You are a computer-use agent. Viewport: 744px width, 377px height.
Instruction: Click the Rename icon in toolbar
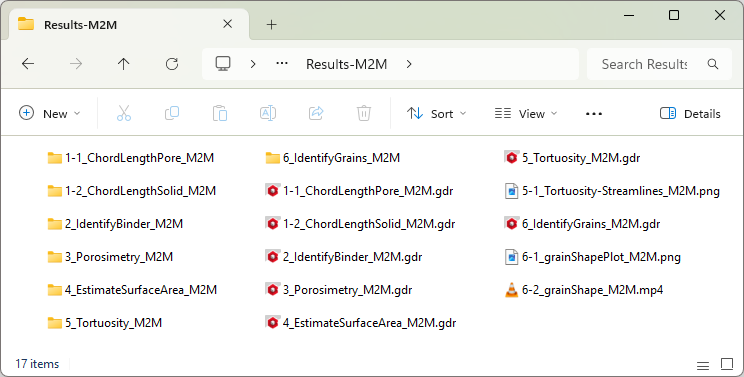coord(268,113)
